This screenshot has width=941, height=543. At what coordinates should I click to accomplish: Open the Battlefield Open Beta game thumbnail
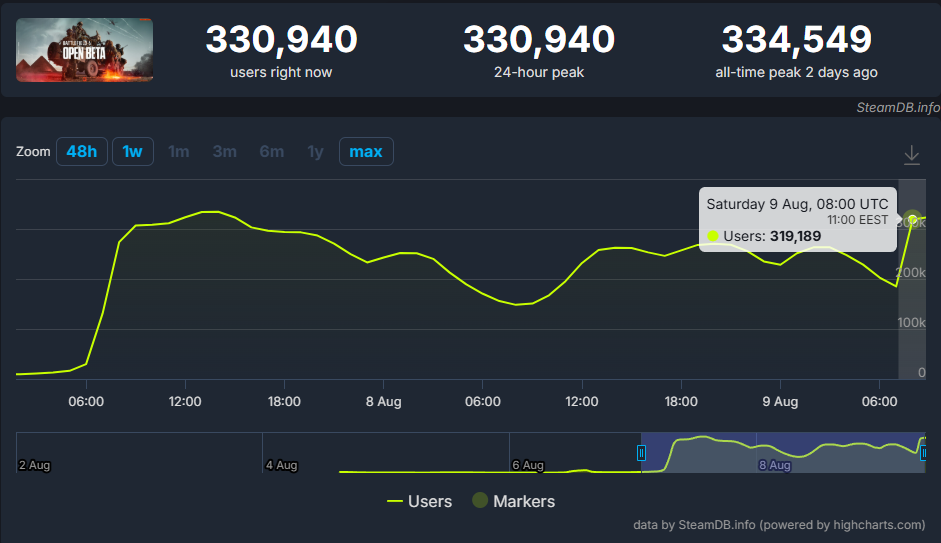point(85,50)
